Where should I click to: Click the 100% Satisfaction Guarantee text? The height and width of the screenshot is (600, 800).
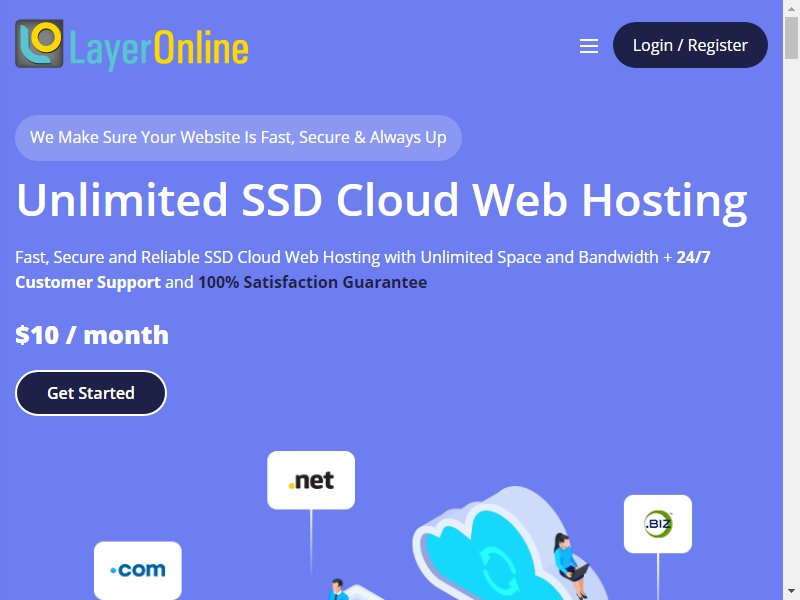point(312,282)
